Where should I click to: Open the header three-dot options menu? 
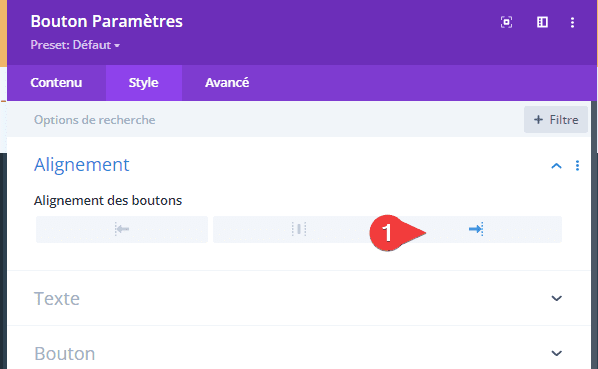click(572, 22)
